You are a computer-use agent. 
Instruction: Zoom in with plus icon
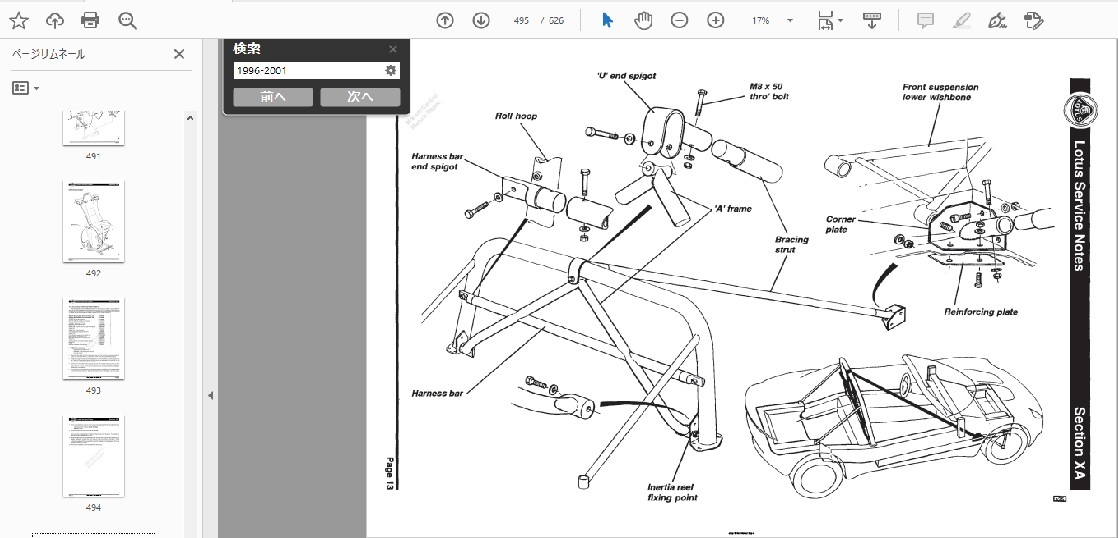(716, 21)
